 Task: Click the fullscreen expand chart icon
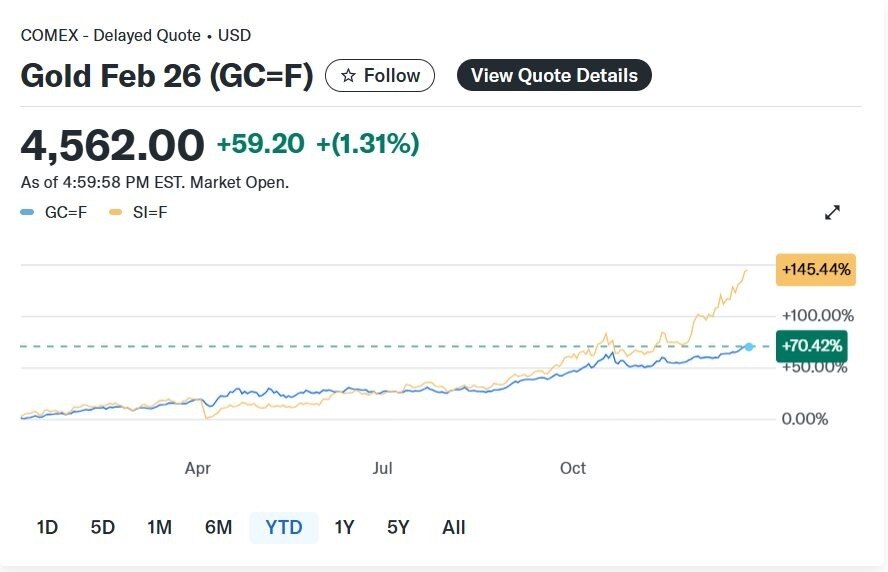(832, 212)
